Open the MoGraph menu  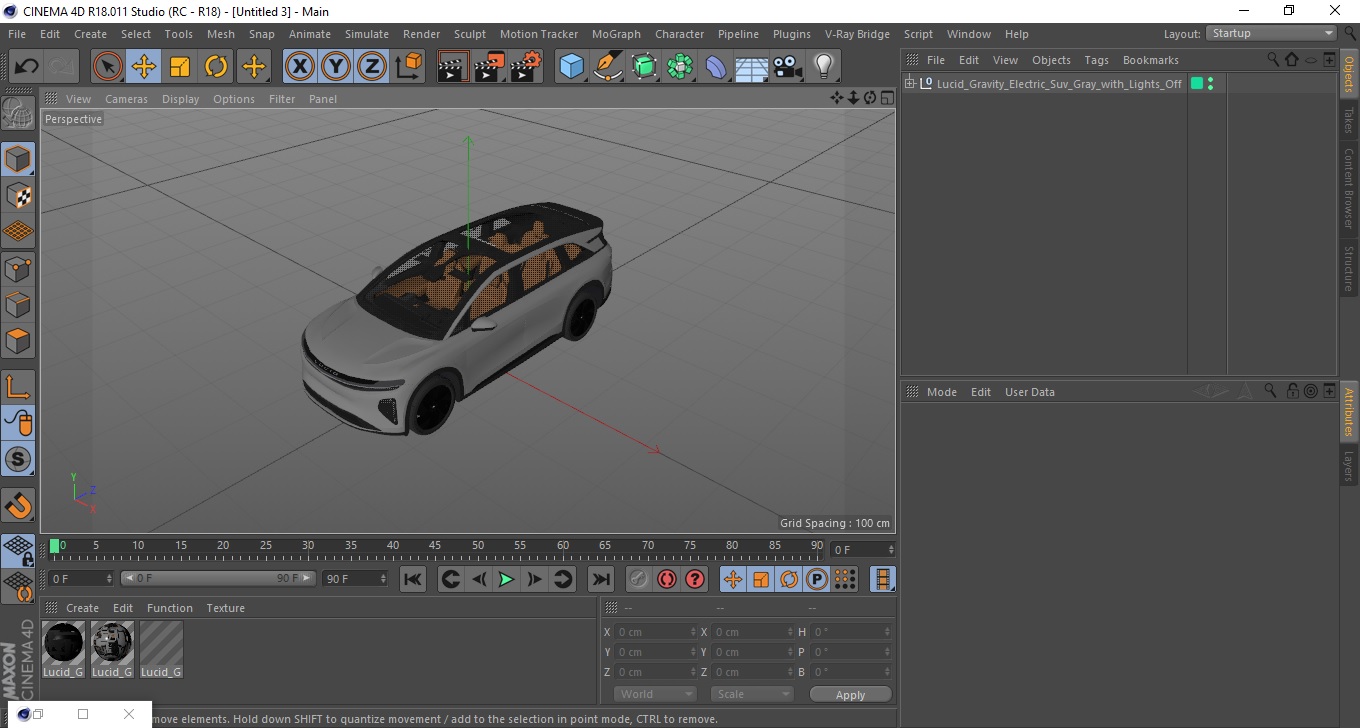(x=616, y=34)
